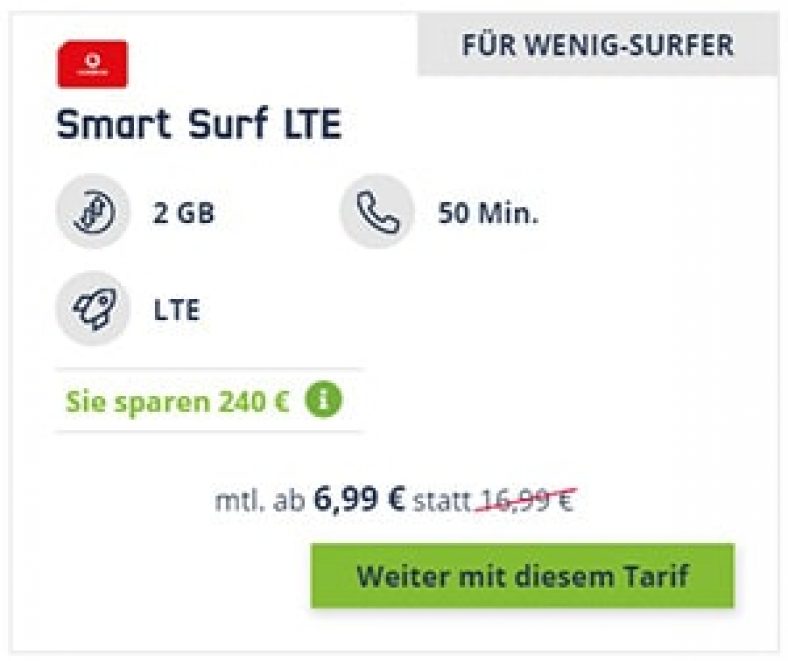
Task: Click the rocket speed icon beside LTE
Action: pos(93,308)
